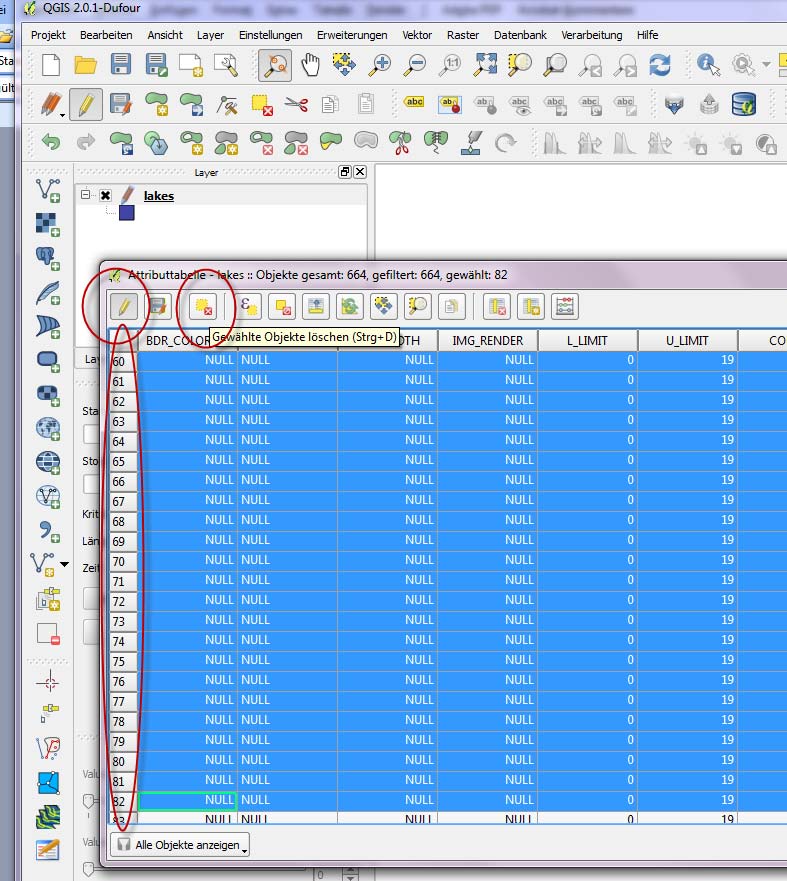787x881 pixels.
Task: Click Add PostGIS Layer elephant icon
Action: click(x=47, y=258)
